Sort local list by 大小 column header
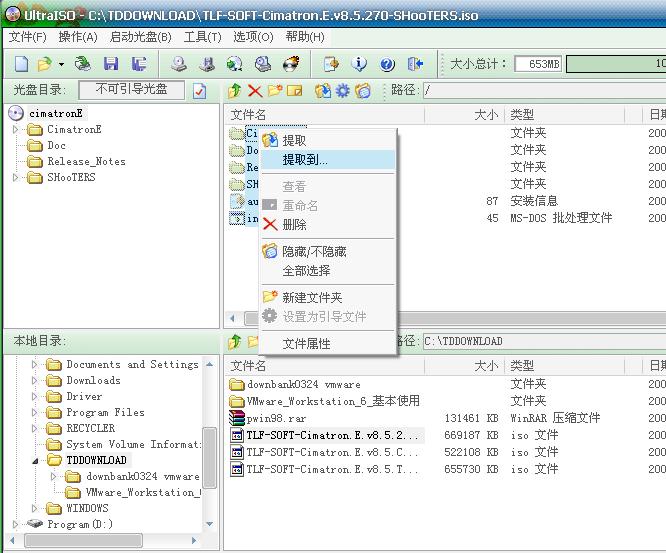The height and width of the screenshot is (553, 666). (464, 366)
